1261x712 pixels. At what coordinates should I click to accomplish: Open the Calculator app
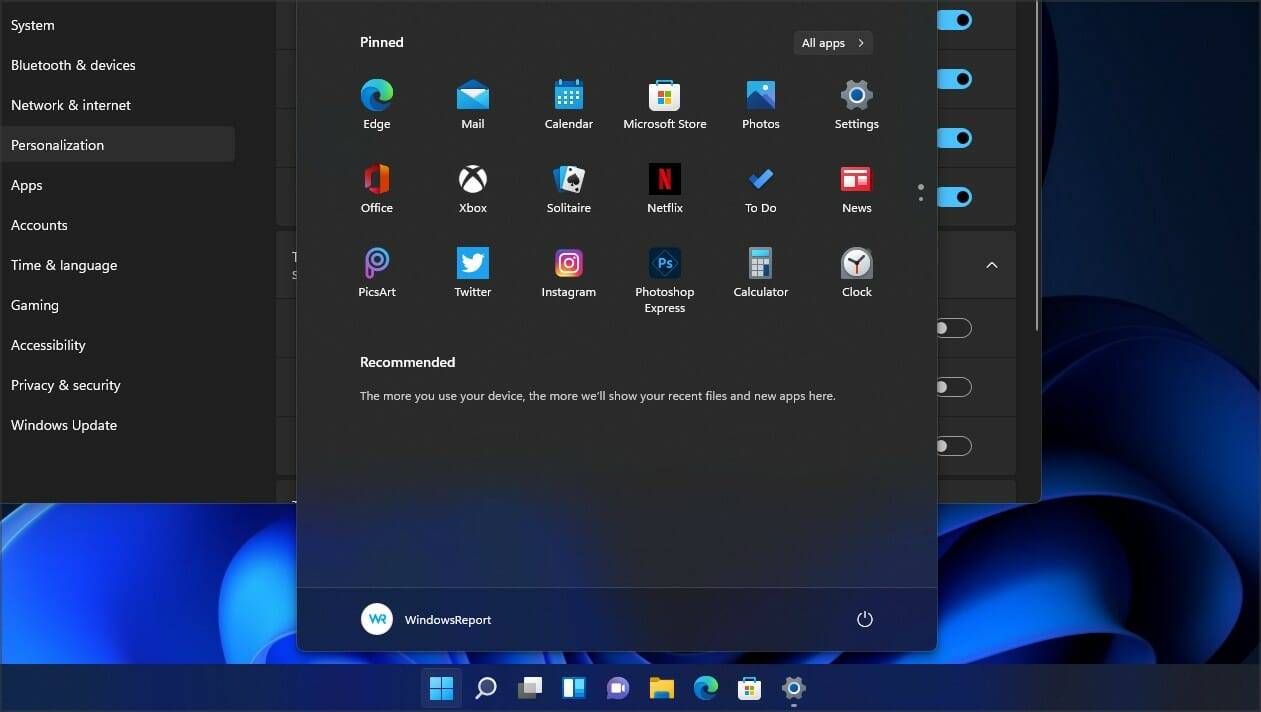click(x=760, y=262)
